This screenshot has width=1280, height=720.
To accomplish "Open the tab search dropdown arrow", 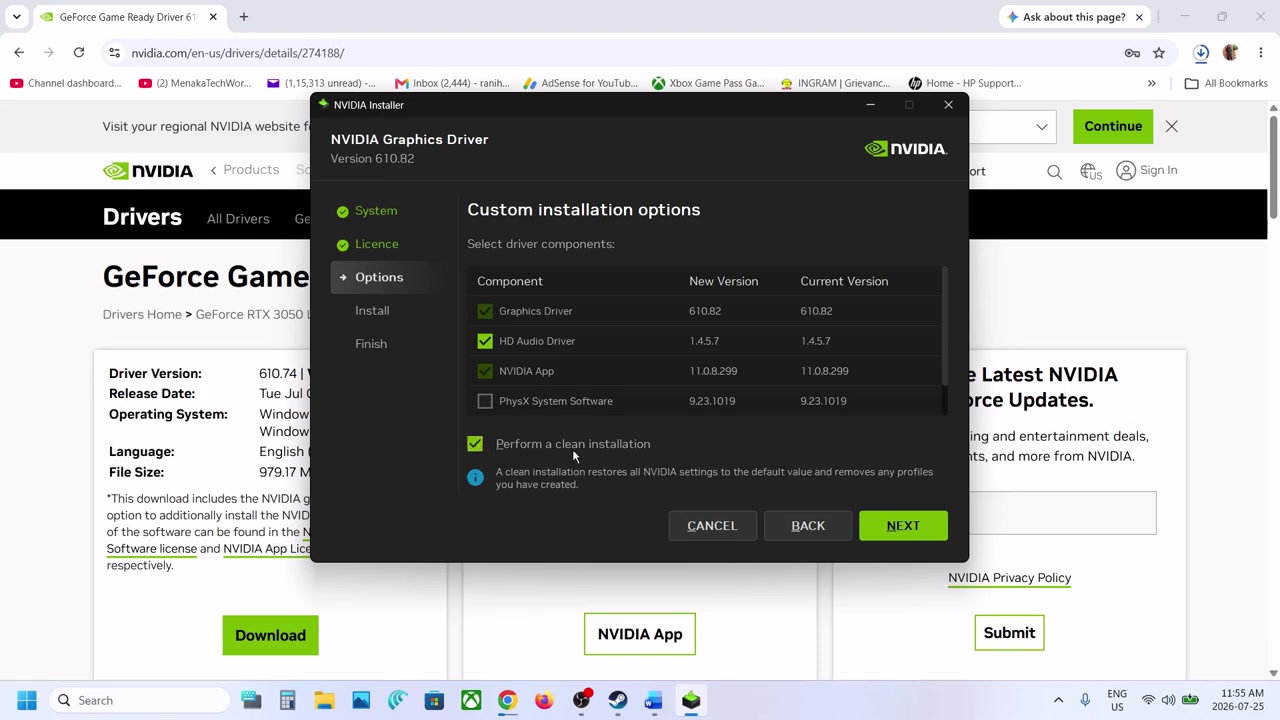I will tap(16, 17).
